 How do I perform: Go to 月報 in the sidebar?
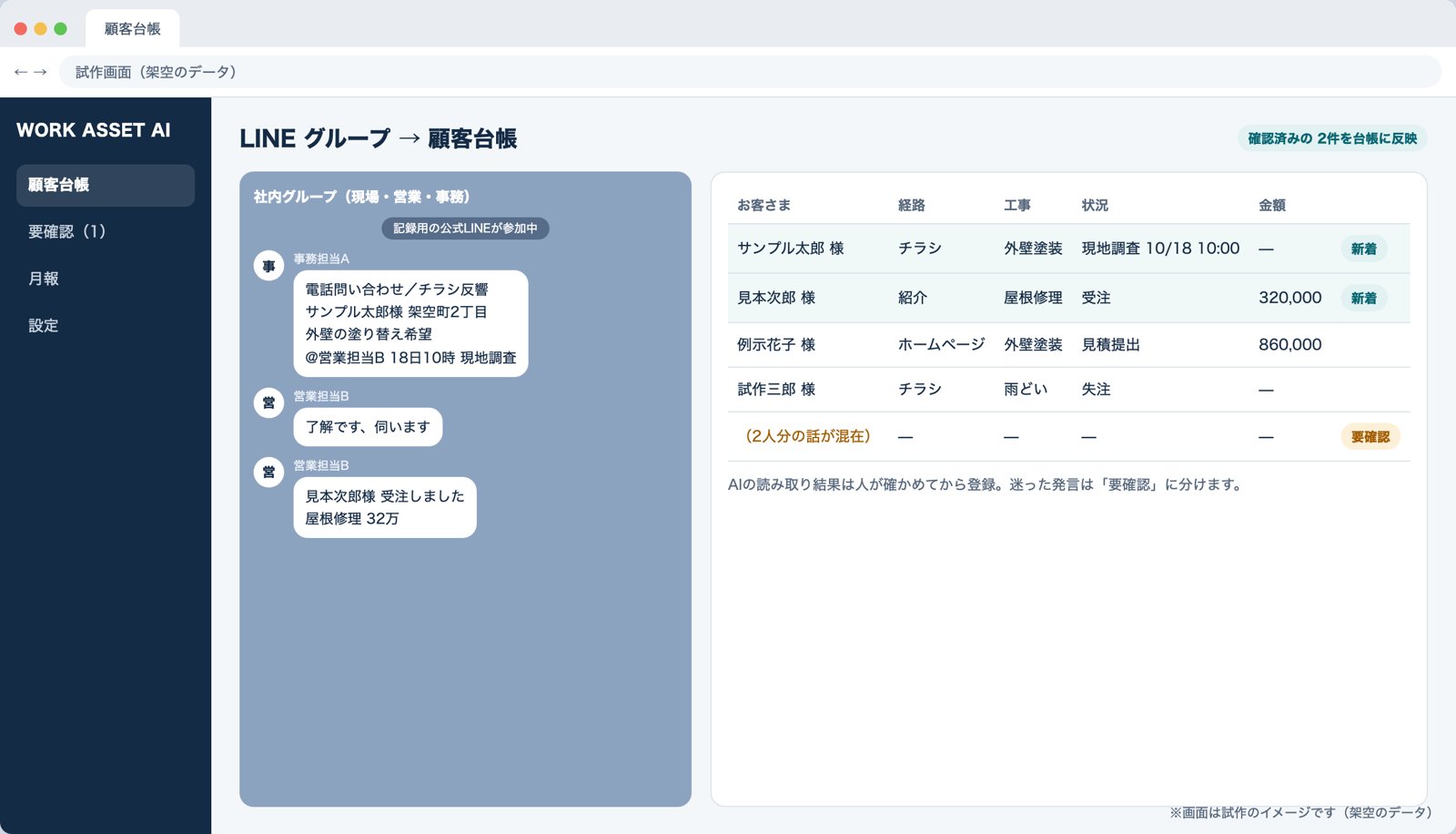tap(106, 279)
